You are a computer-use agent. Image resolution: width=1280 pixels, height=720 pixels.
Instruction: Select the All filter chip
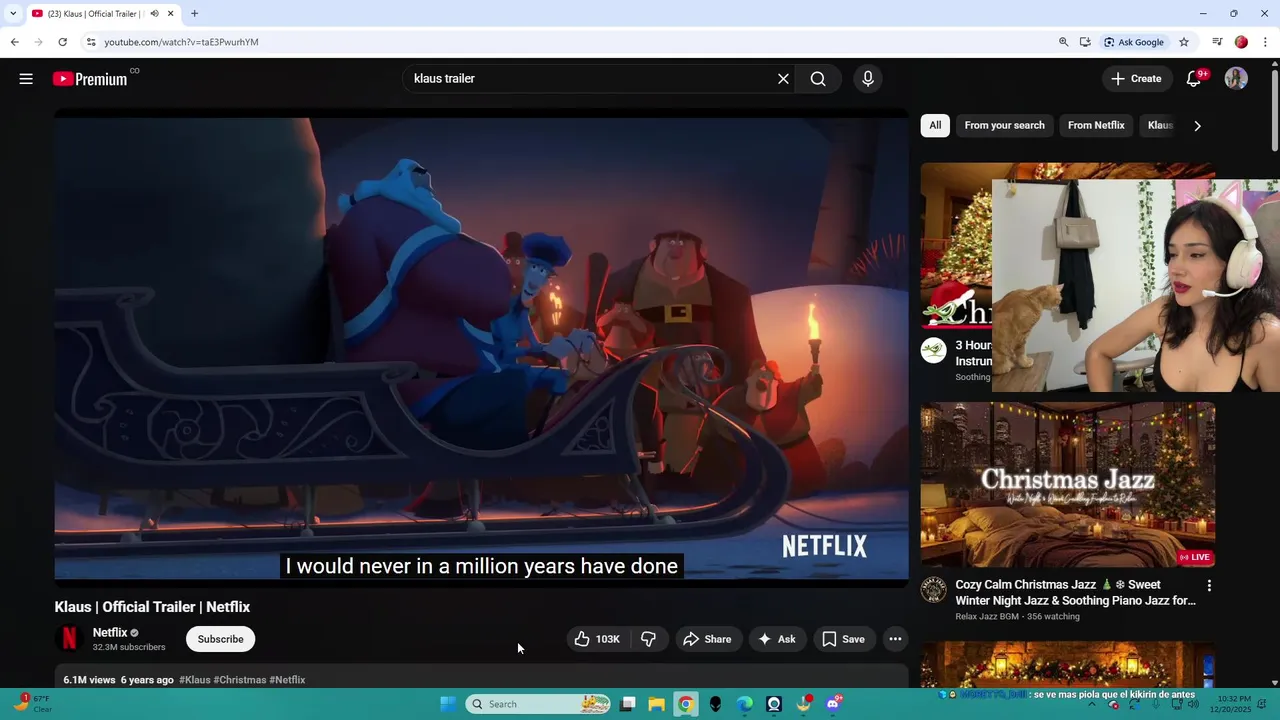pos(935,125)
